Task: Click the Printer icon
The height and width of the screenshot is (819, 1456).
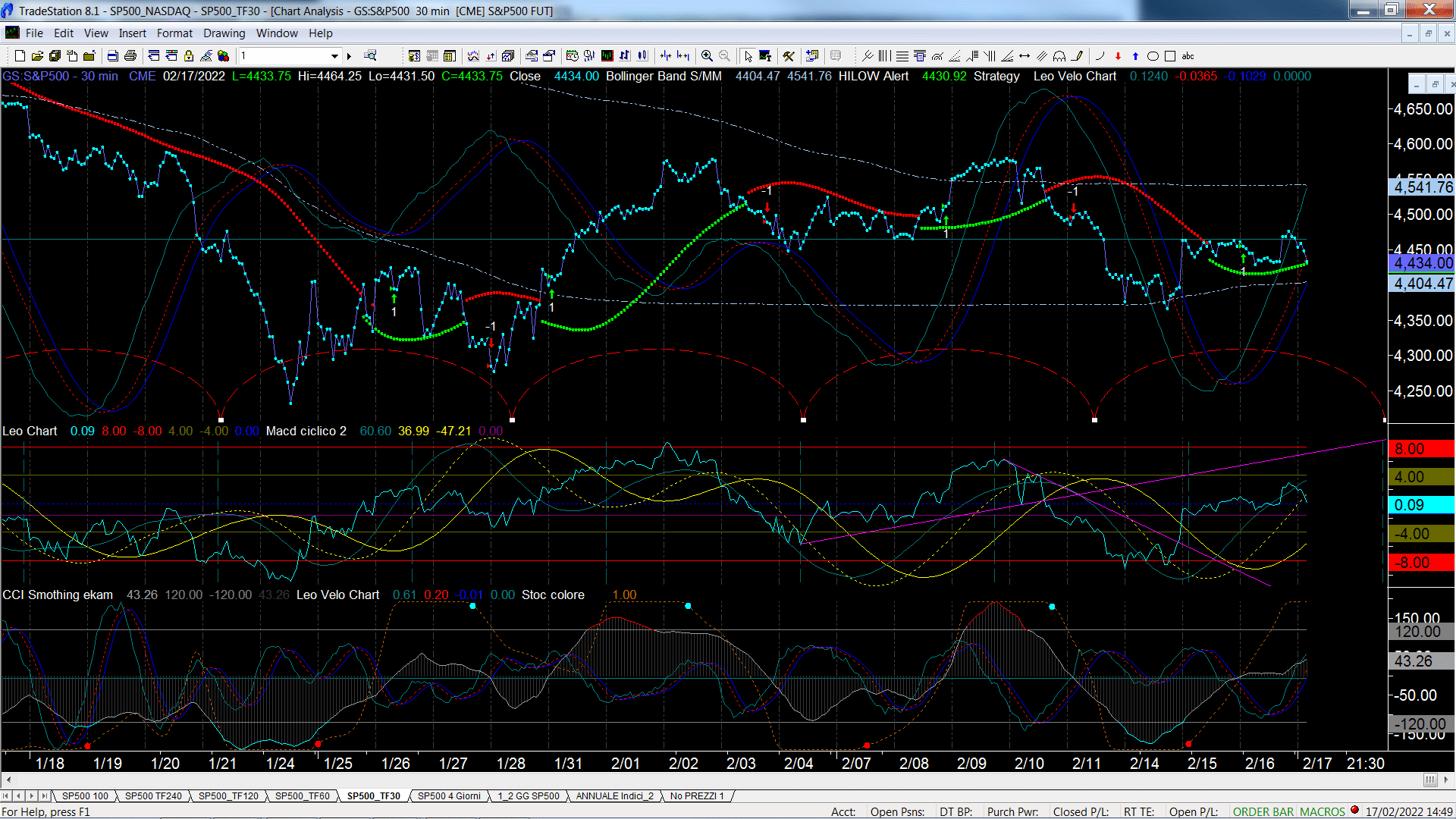Action: [x=130, y=55]
